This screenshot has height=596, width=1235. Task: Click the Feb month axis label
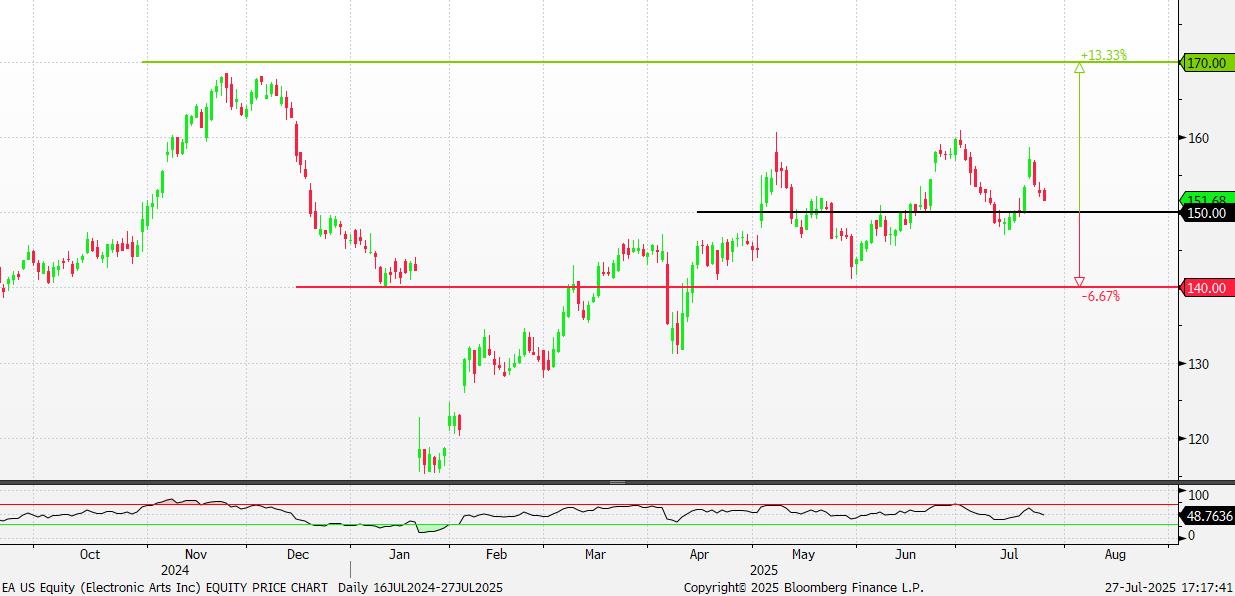click(496, 554)
